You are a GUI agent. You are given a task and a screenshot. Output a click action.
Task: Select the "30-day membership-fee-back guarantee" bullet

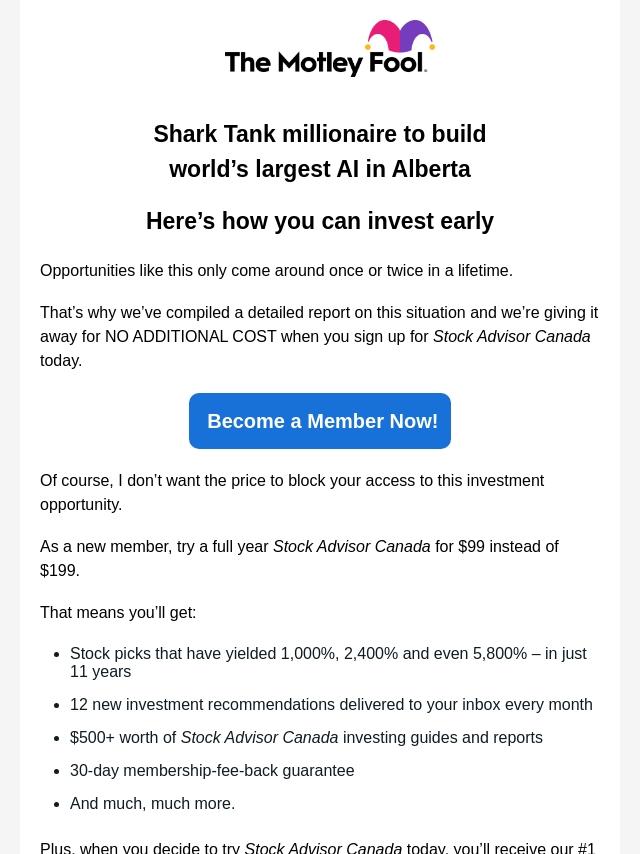[x=212, y=770]
